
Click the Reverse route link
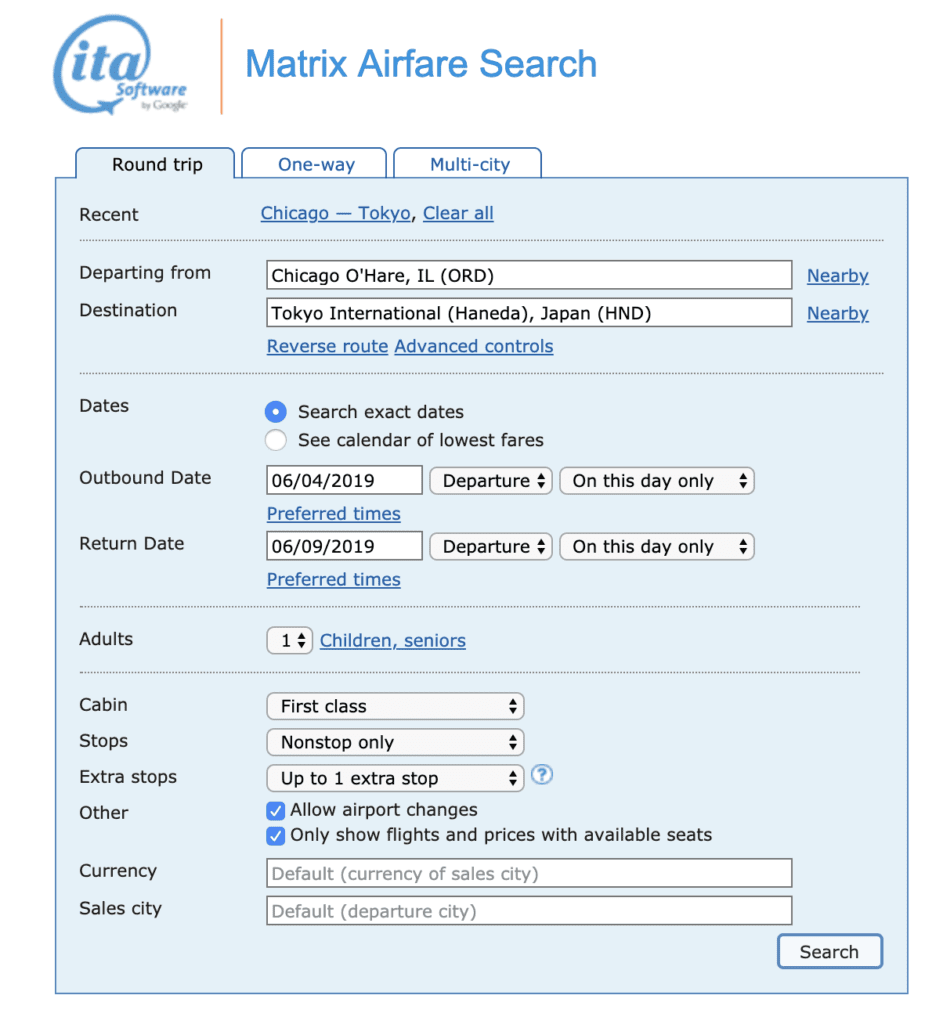click(x=327, y=346)
